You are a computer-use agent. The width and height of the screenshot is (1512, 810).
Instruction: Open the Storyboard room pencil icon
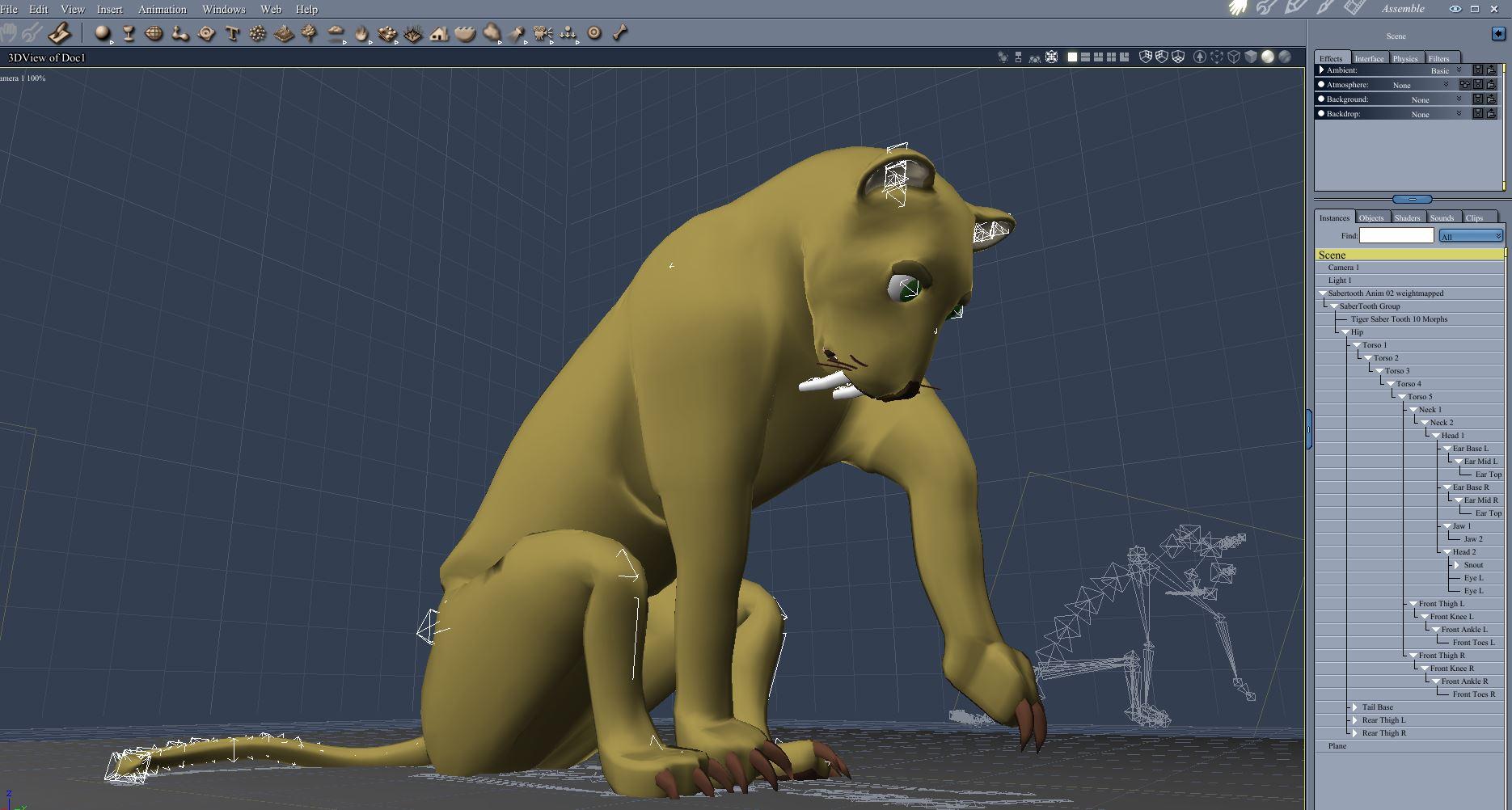point(1295,8)
